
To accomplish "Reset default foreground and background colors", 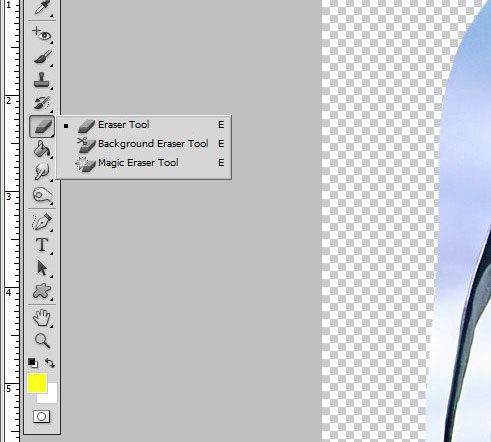I will click(33, 363).
